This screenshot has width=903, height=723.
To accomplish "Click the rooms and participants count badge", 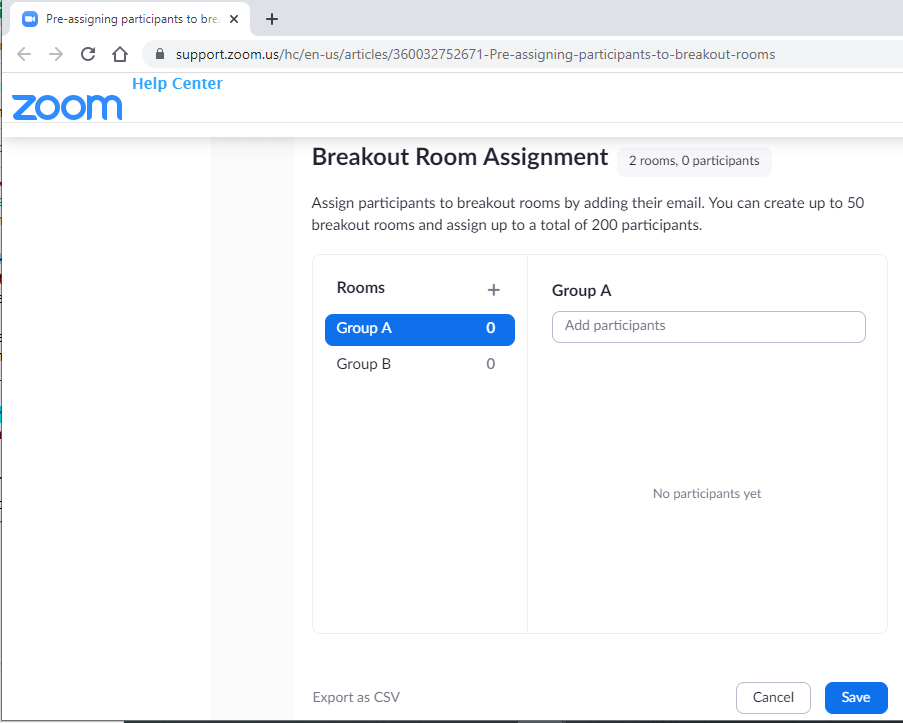I will [694, 161].
